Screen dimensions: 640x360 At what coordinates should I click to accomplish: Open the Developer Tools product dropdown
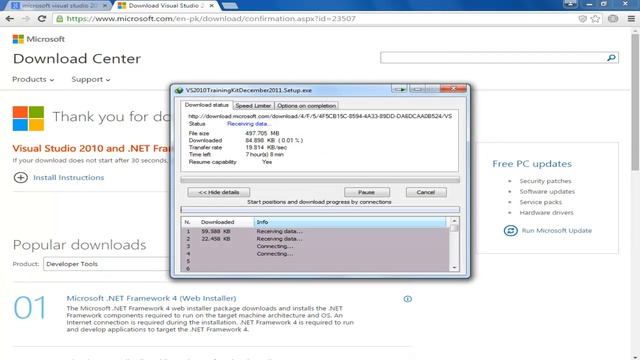pyautogui.click(x=106, y=264)
